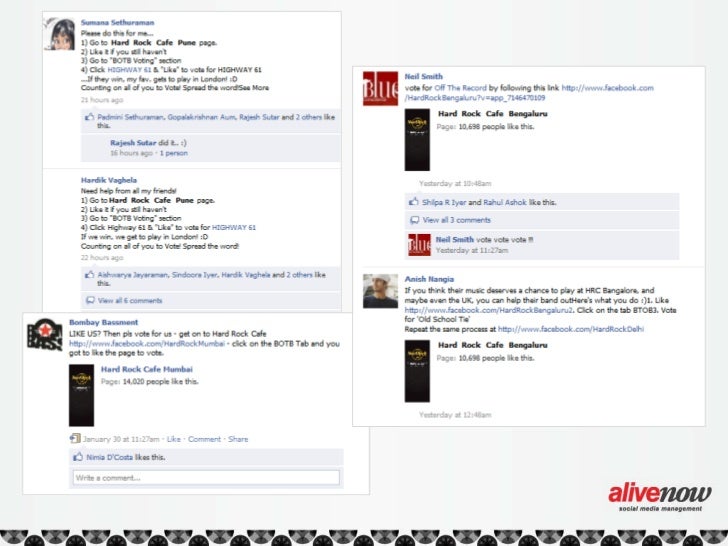
Task: Open Rajesh Sutar's comment author link
Action: point(133,143)
